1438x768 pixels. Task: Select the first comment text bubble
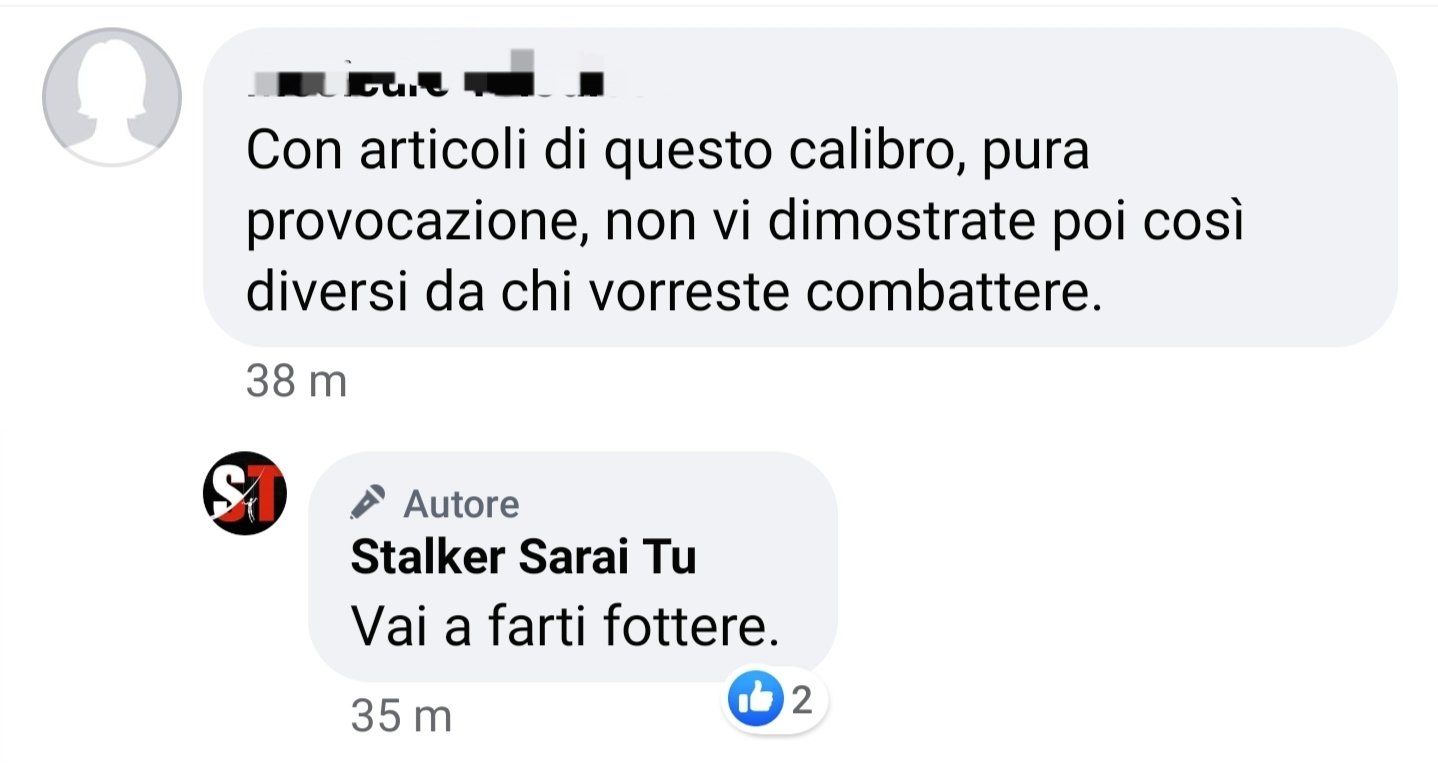coord(800,187)
